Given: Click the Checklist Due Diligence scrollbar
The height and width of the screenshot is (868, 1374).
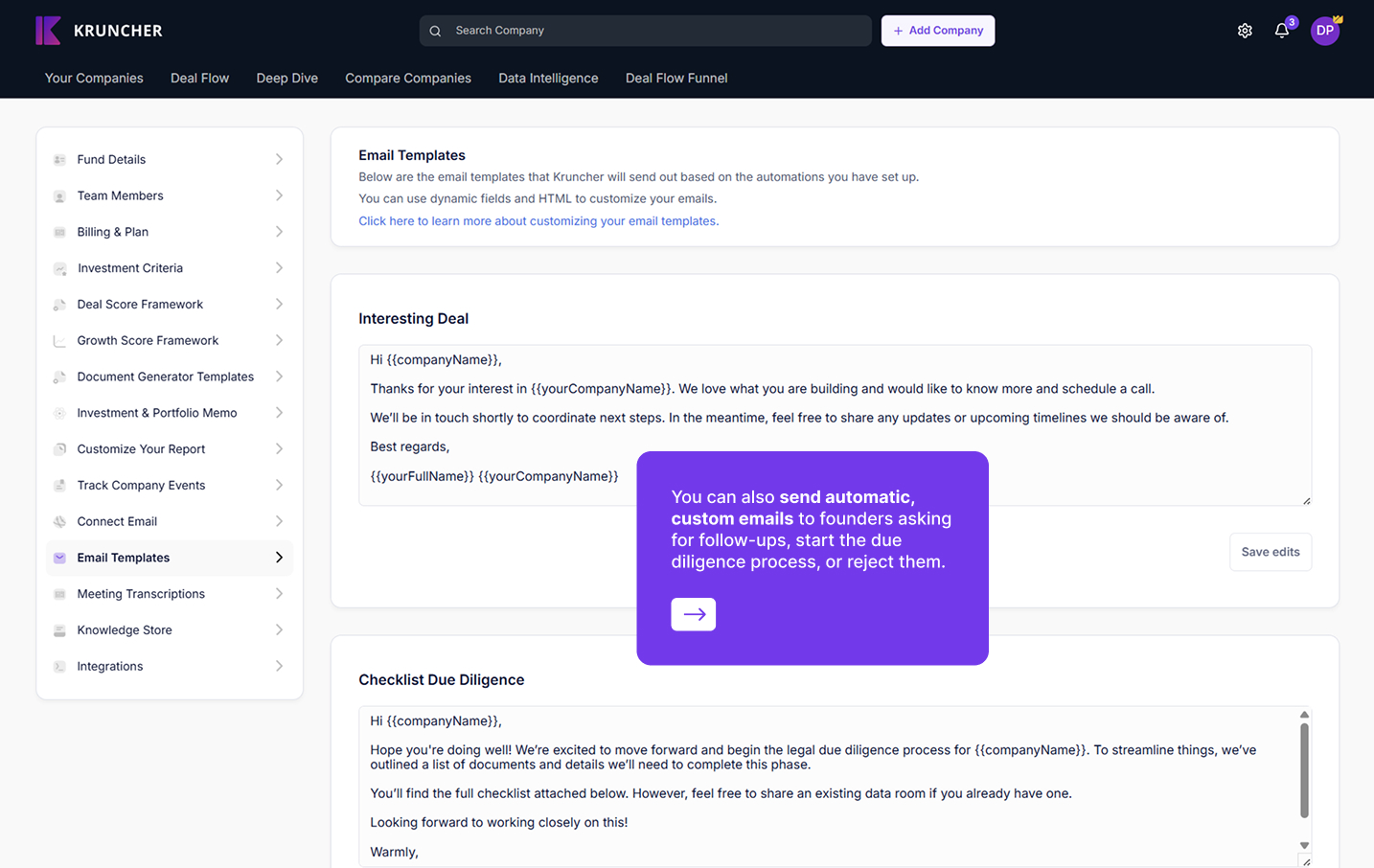Looking at the screenshot, I should tap(1304, 770).
